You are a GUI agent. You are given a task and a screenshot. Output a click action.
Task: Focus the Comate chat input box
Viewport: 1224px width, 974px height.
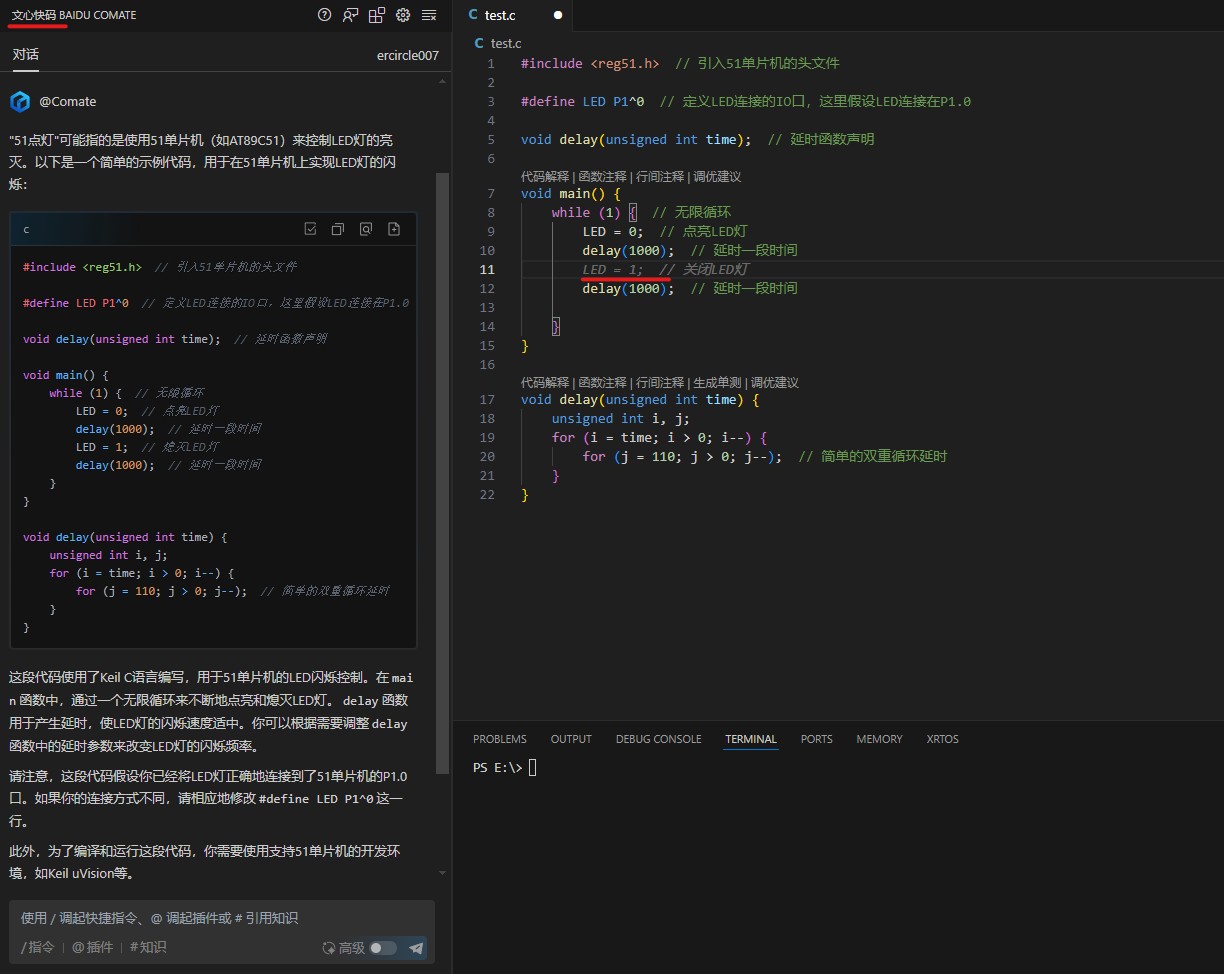tap(222, 918)
